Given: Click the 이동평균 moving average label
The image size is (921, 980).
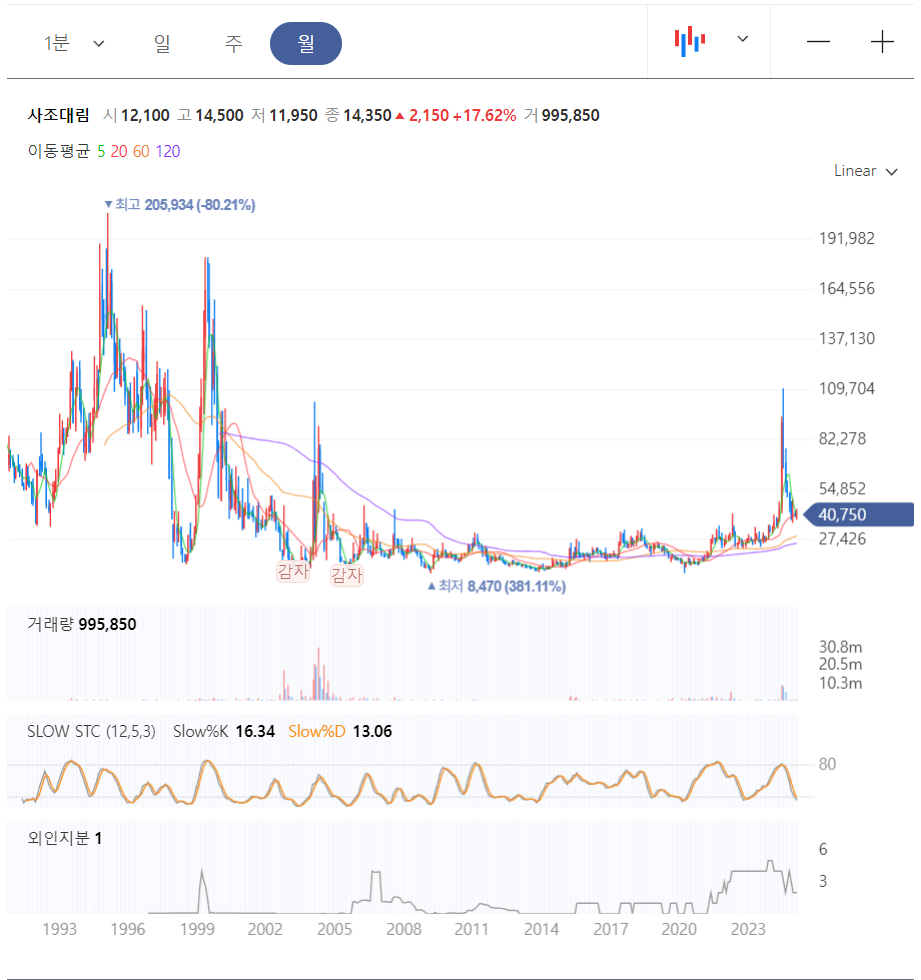Looking at the screenshot, I should tap(59, 151).
